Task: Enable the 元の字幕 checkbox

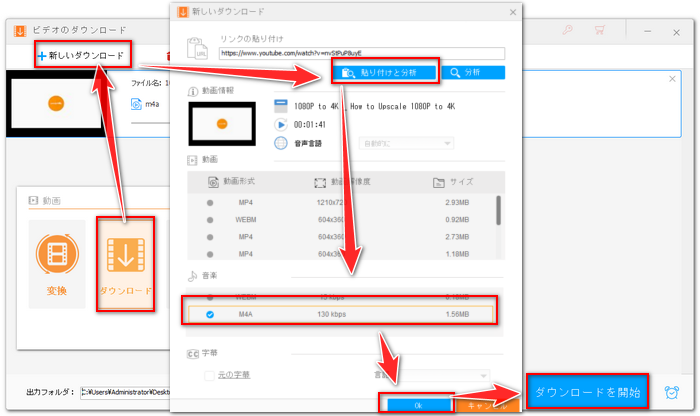Action: (x=210, y=375)
